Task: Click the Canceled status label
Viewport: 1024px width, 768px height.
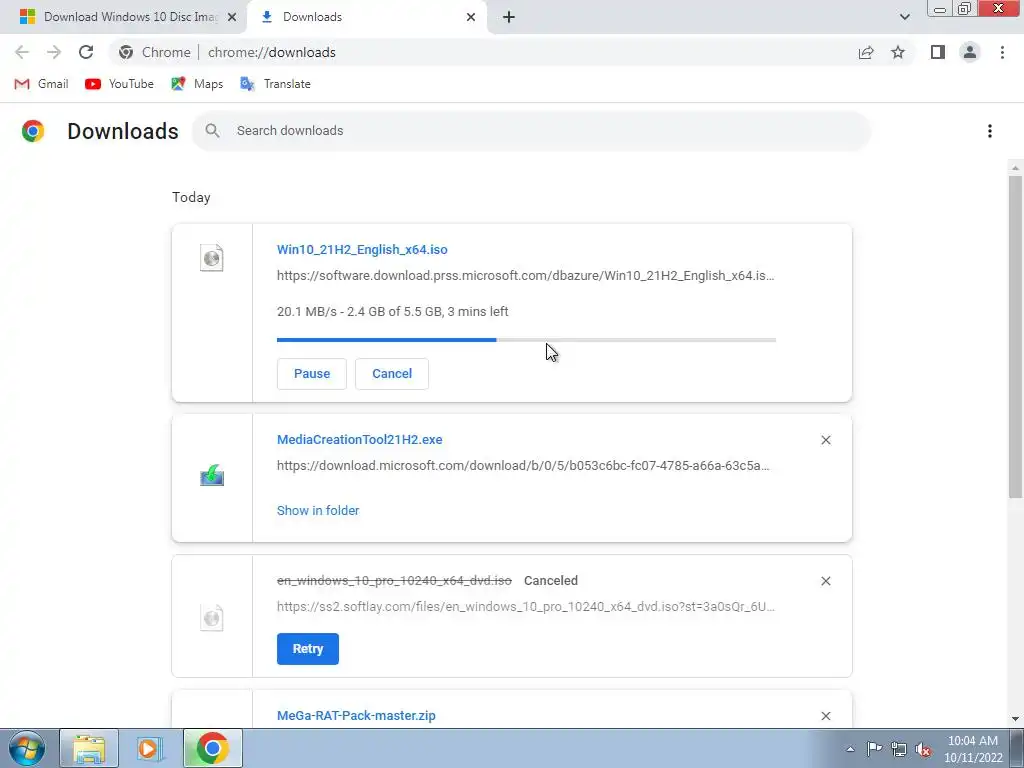Action: [551, 581]
